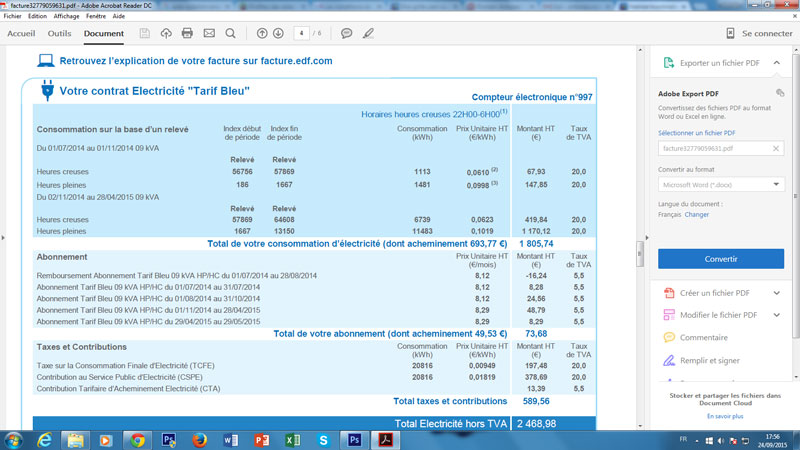800x450 pixels.
Task: Open the Edition menu
Action: pyautogui.click(x=37, y=16)
